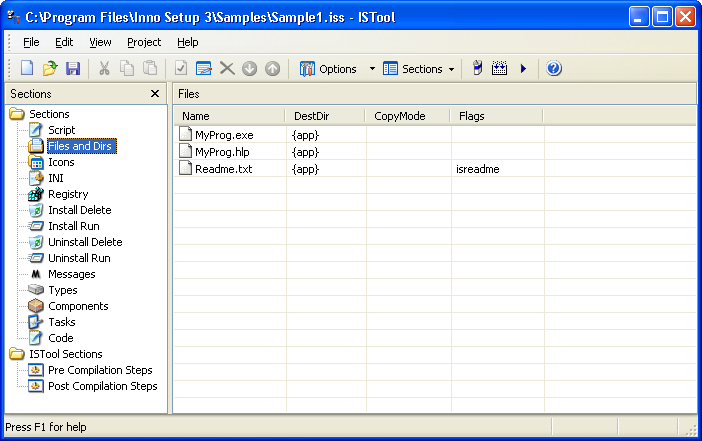
Task: Run the compile play arrow icon
Action: tap(523, 69)
